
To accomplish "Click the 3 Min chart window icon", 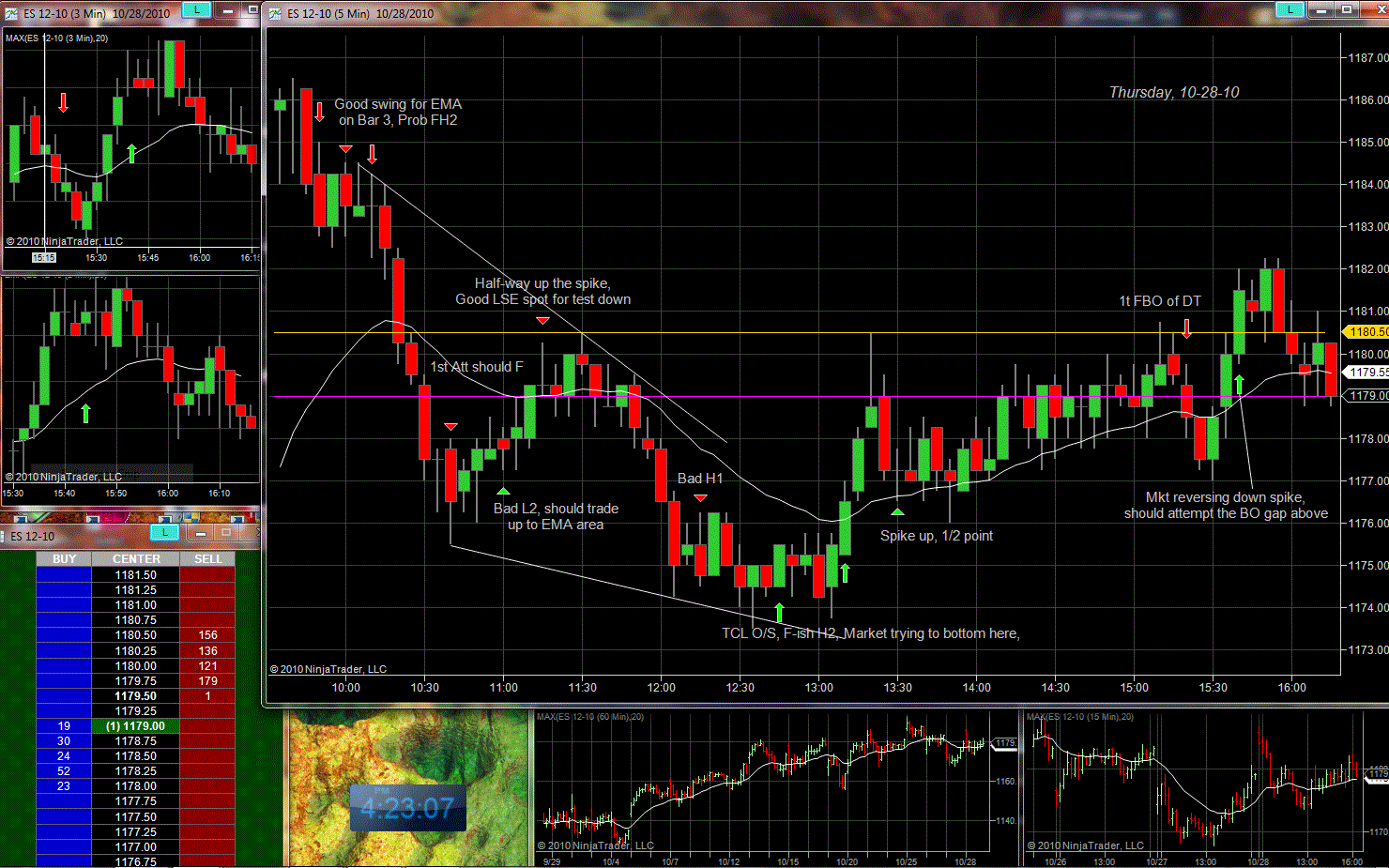I will point(11,13).
